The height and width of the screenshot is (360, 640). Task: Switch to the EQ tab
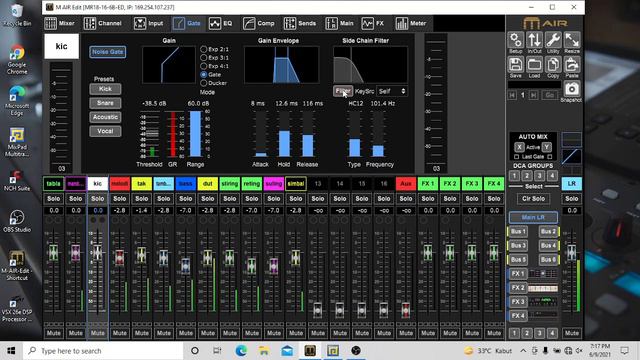221,23
